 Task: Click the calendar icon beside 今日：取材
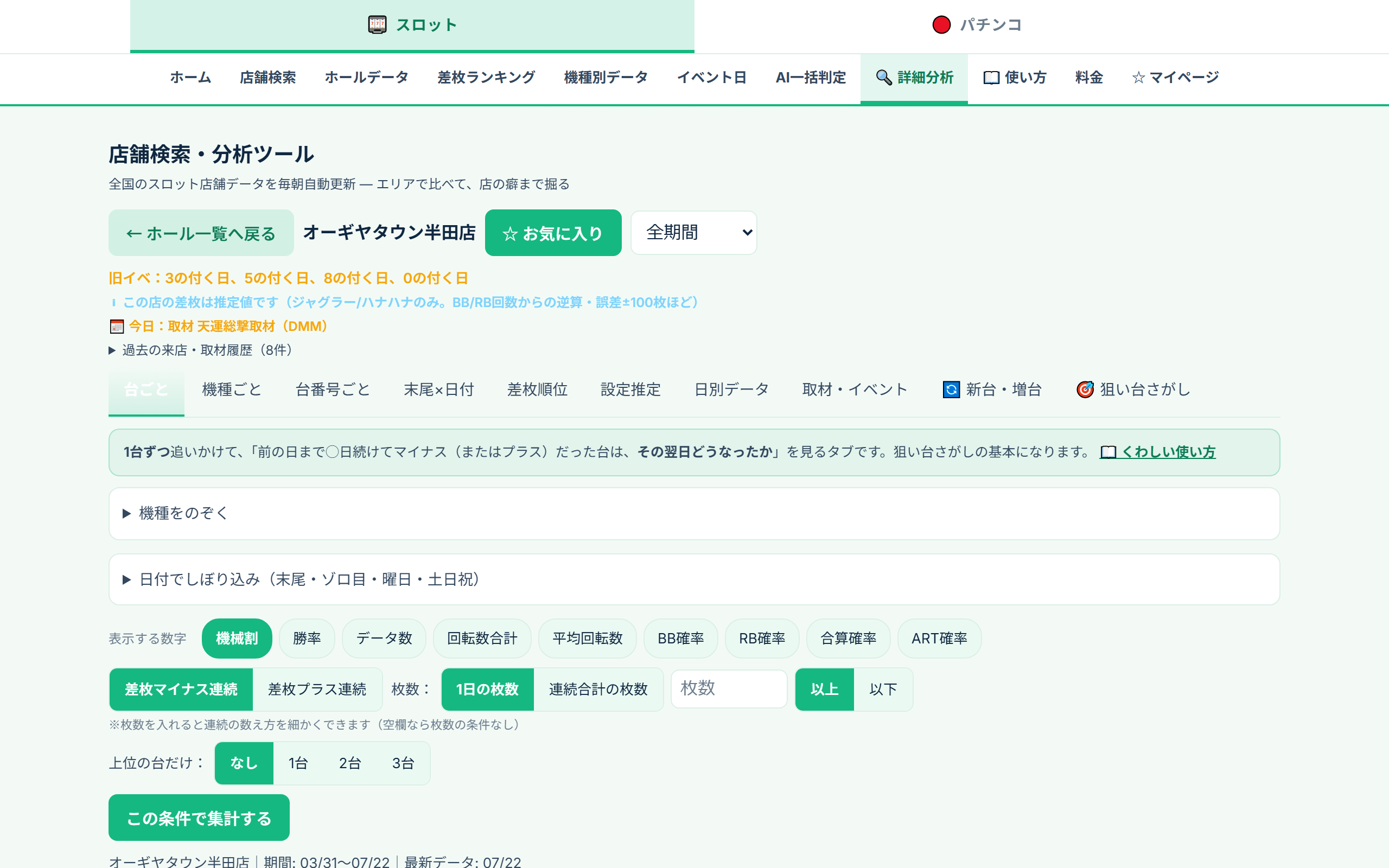(x=117, y=327)
